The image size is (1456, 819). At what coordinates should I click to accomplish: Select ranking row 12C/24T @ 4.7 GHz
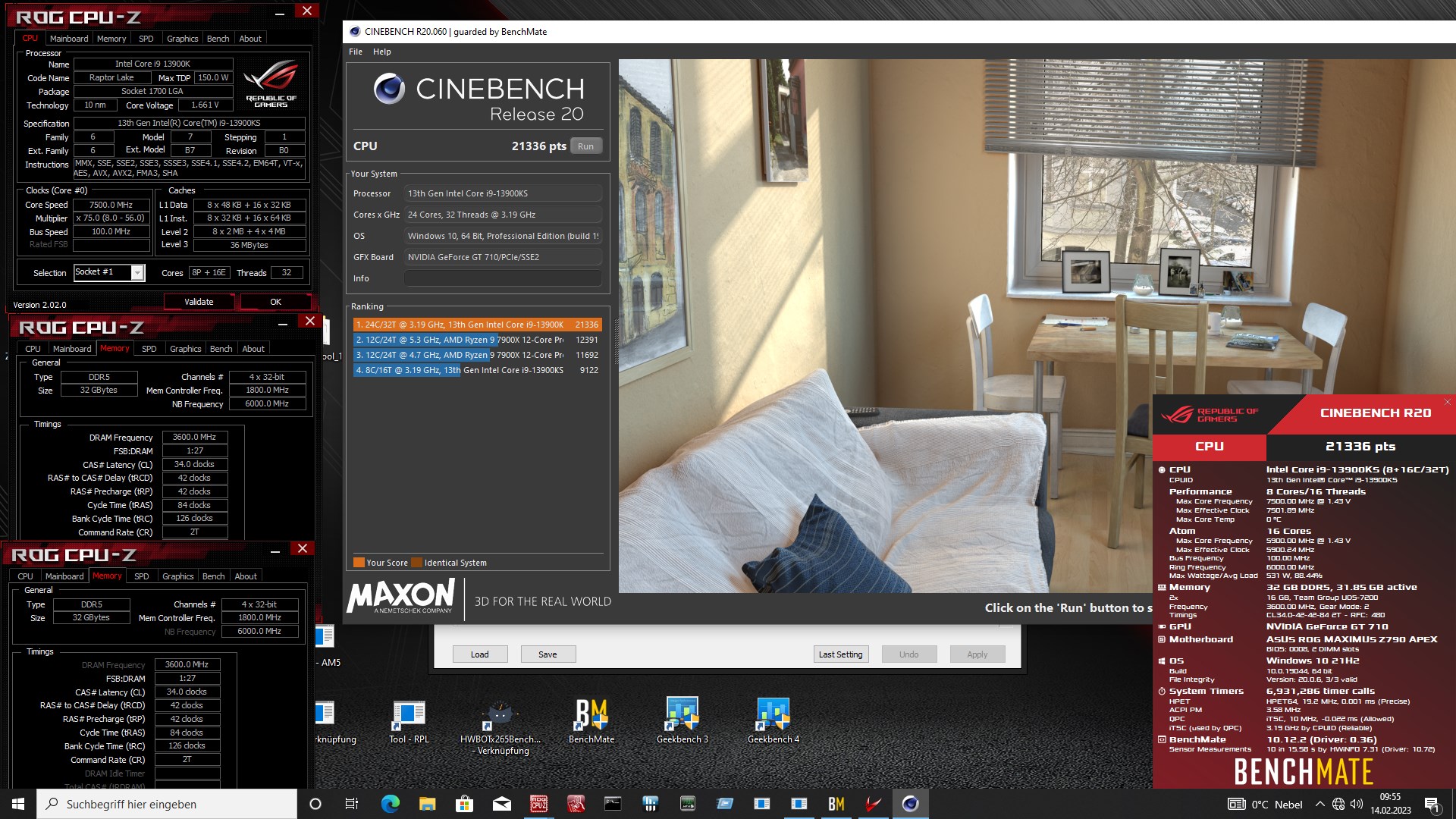coord(478,355)
